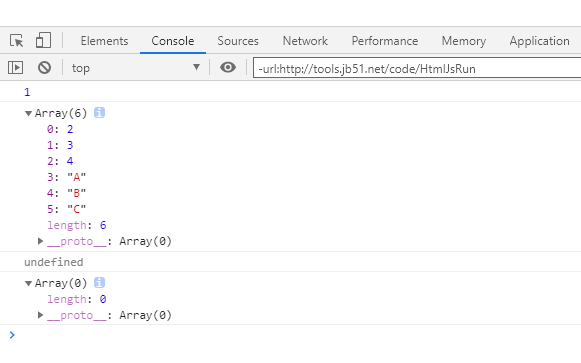This screenshot has height=363, width=581.
Task: Select the Performance tab
Action: coord(385,41)
